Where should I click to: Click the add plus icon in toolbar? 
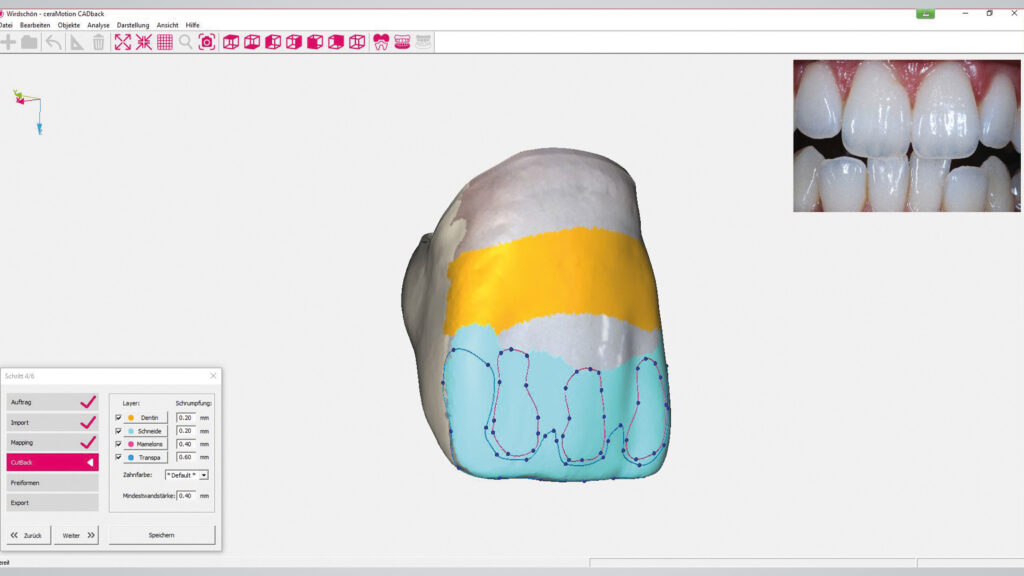tap(8, 42)
